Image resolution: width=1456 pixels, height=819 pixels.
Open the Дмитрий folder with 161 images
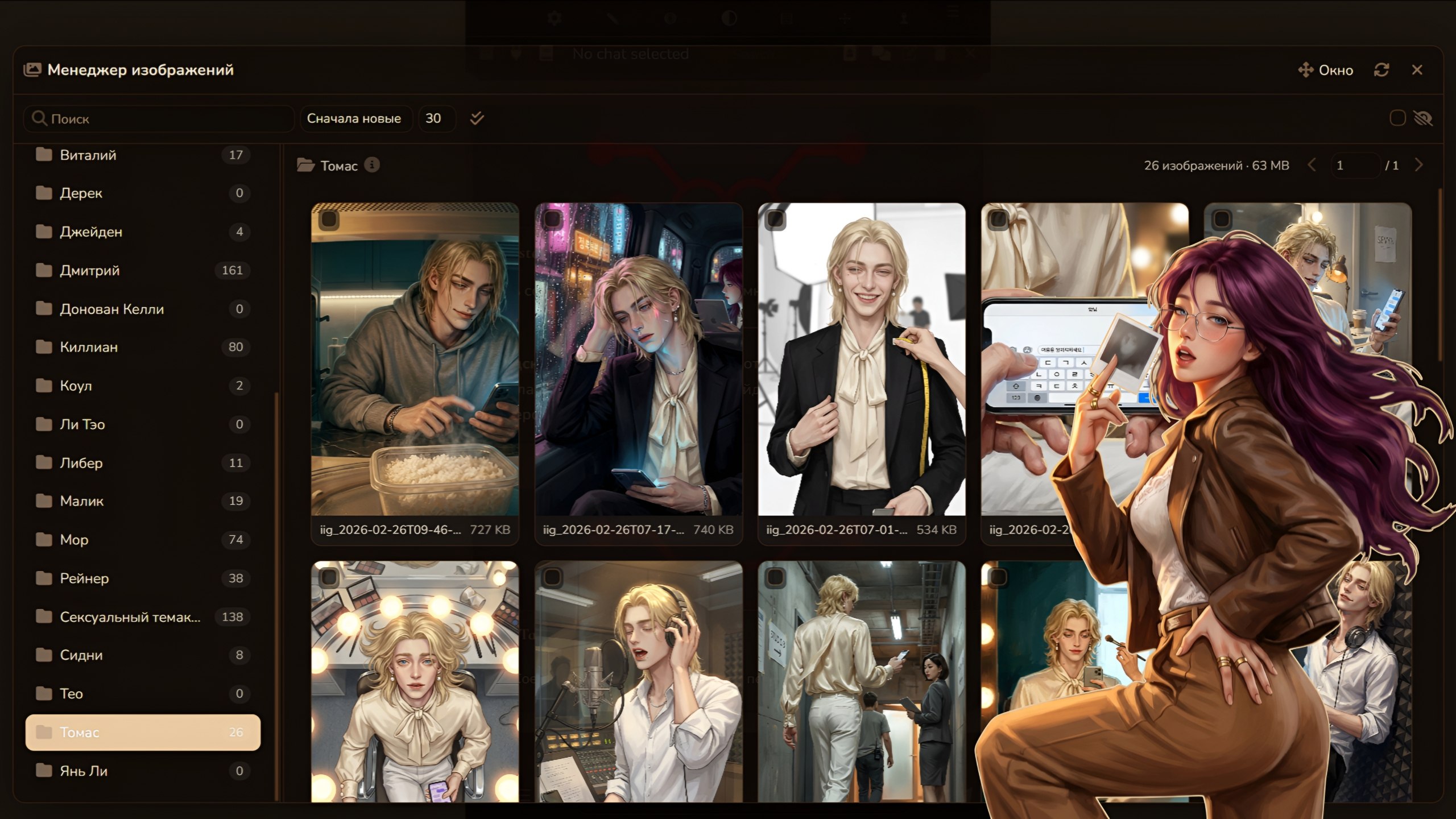(x=143, y=270)
